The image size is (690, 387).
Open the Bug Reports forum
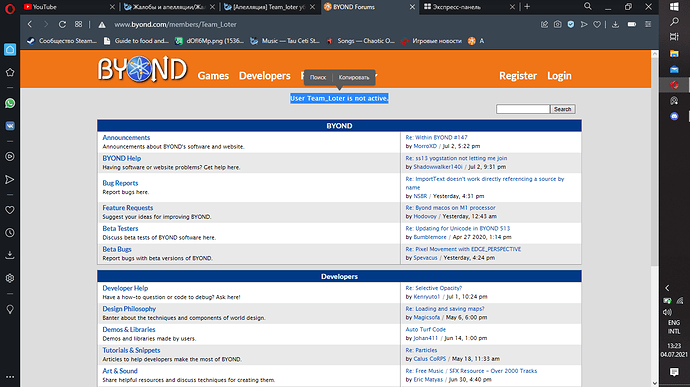120,183
